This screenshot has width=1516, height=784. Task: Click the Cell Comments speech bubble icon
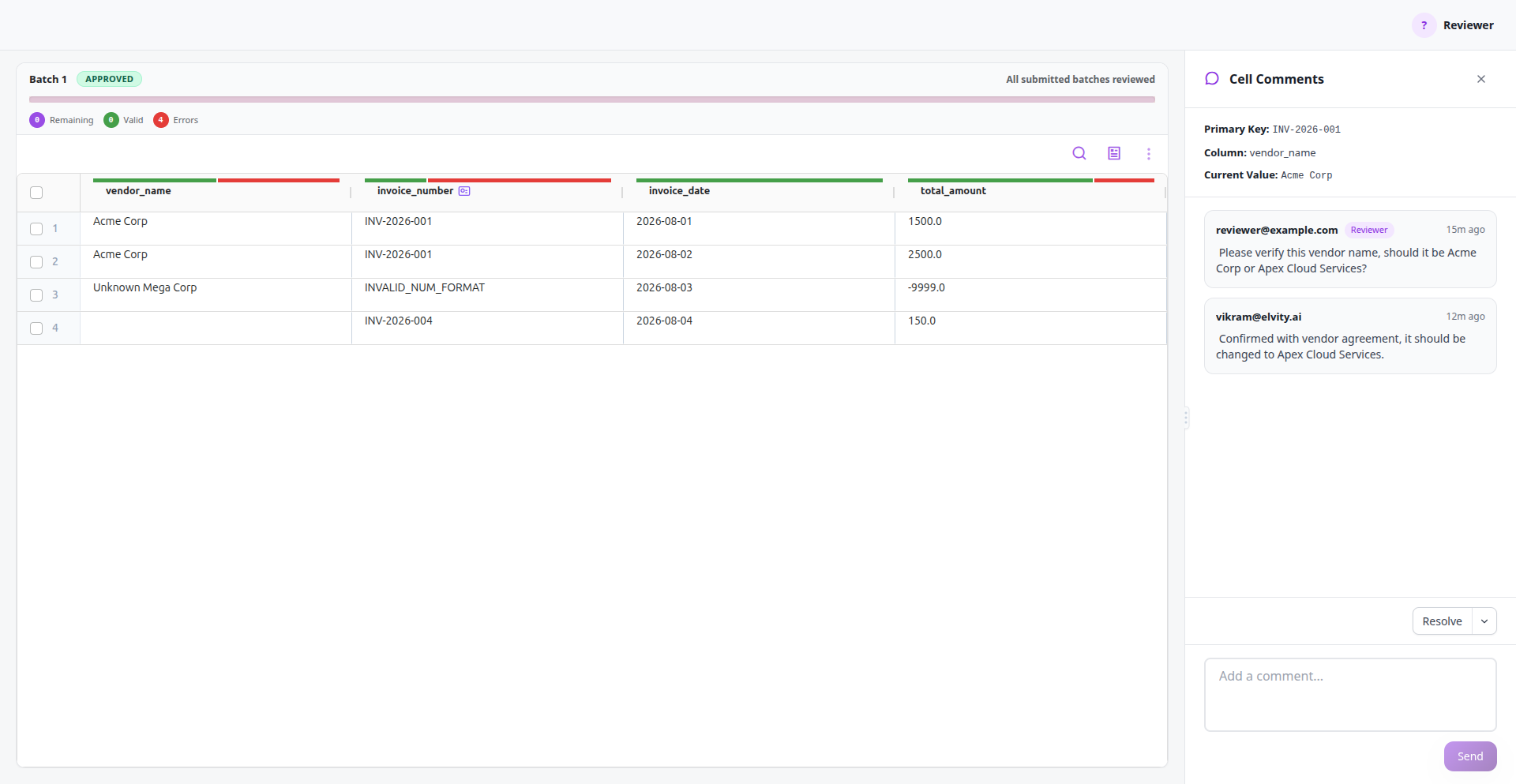(1212, 79)
